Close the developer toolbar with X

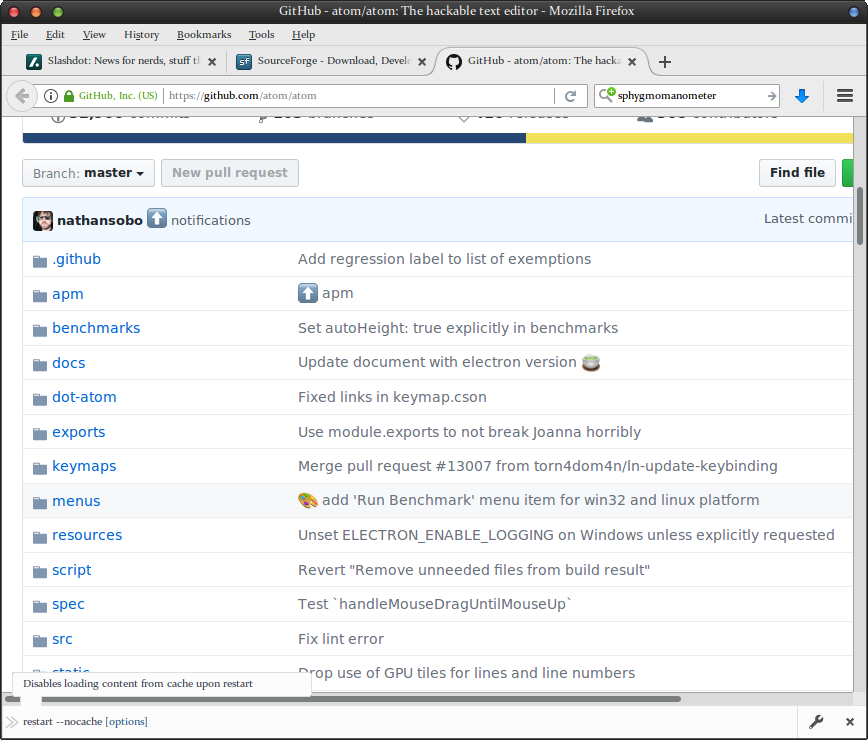pyautogui.click(x=850, y=722)
